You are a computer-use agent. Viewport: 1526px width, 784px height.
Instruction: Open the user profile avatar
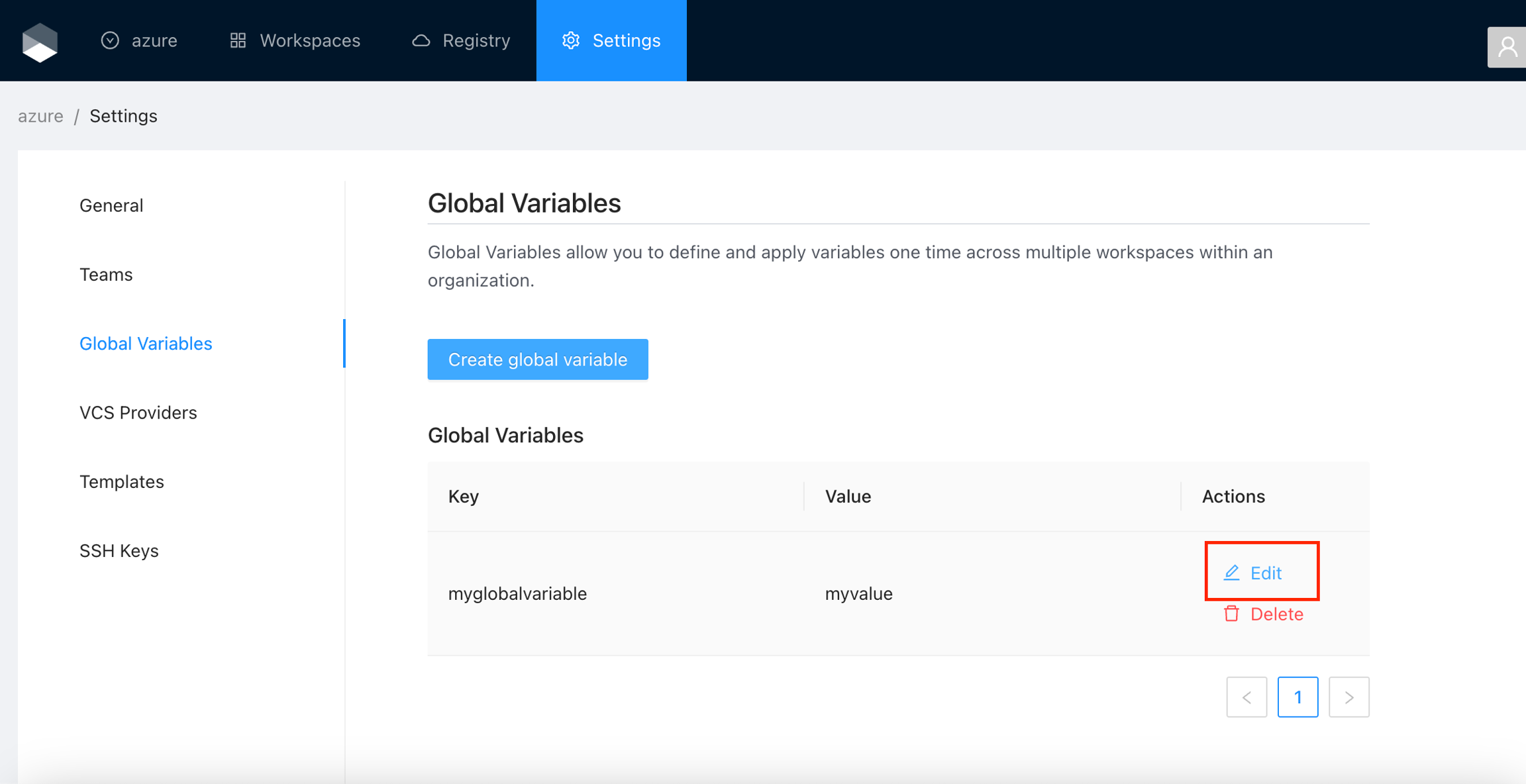[x=1507, y=47]
